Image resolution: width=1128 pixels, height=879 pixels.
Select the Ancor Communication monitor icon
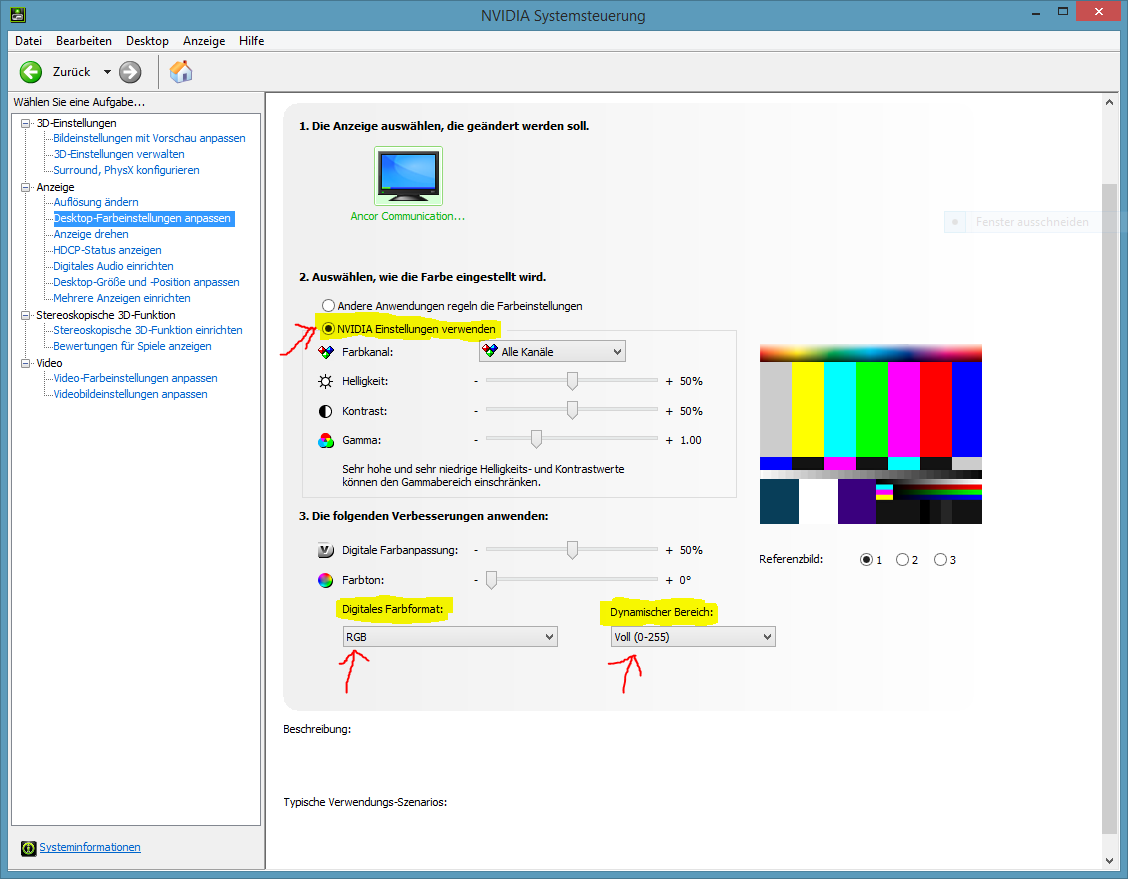click(x=408, y=176)
